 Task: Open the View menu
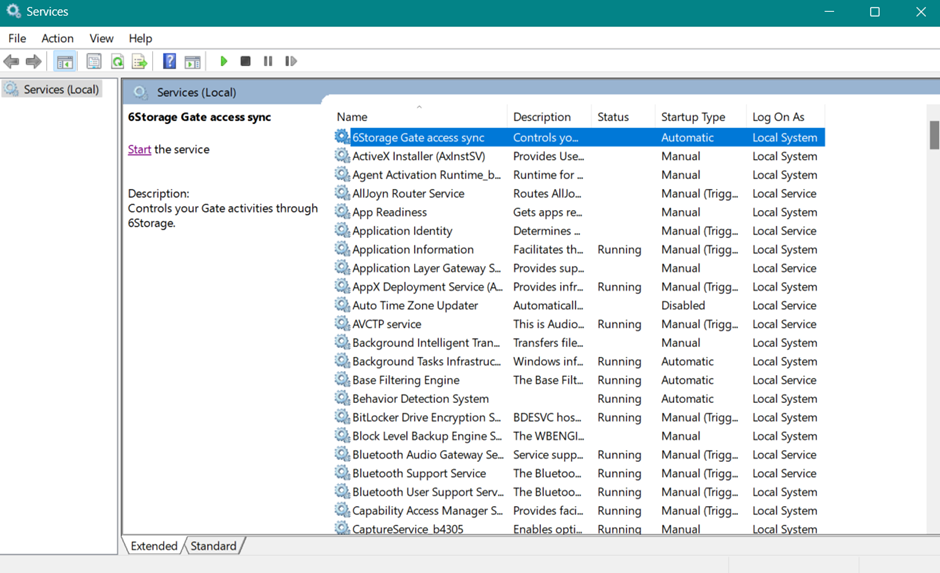click(101, 38)
